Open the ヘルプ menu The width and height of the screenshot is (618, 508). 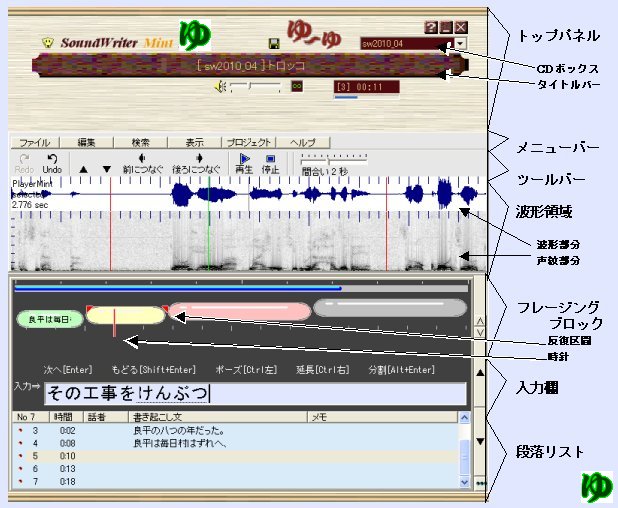pyautogui.click(x=303, y=143)
